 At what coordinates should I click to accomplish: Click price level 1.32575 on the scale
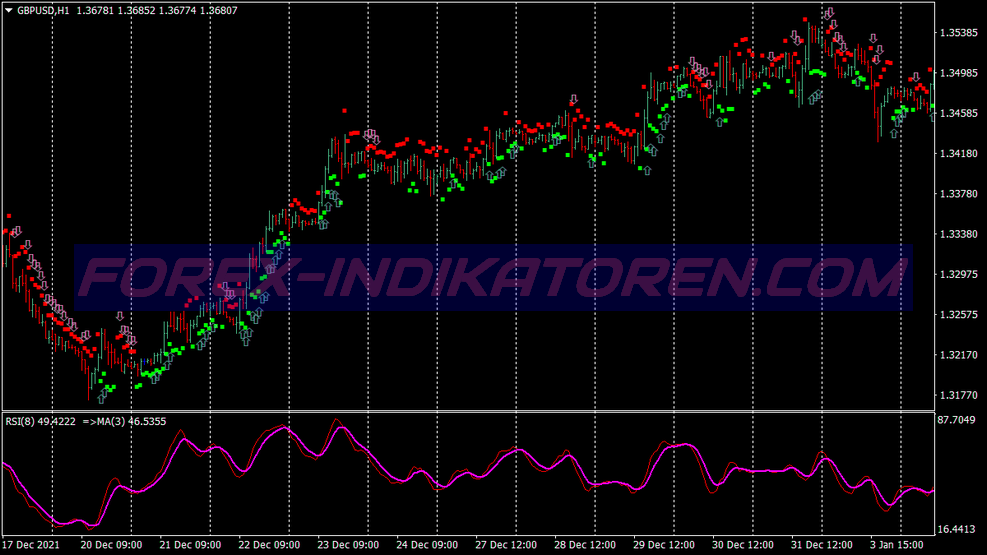click(959, 315)
